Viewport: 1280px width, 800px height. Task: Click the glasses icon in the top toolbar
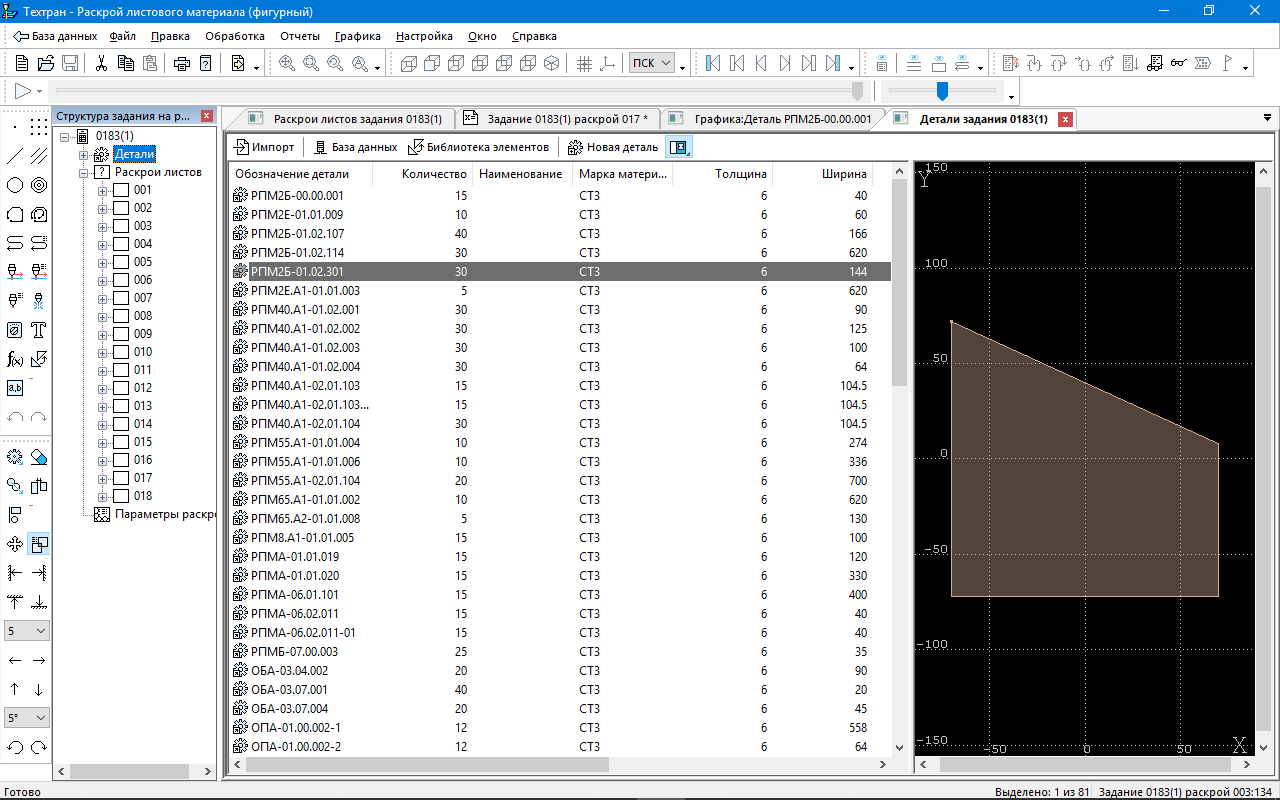(x=1178, y=64)
